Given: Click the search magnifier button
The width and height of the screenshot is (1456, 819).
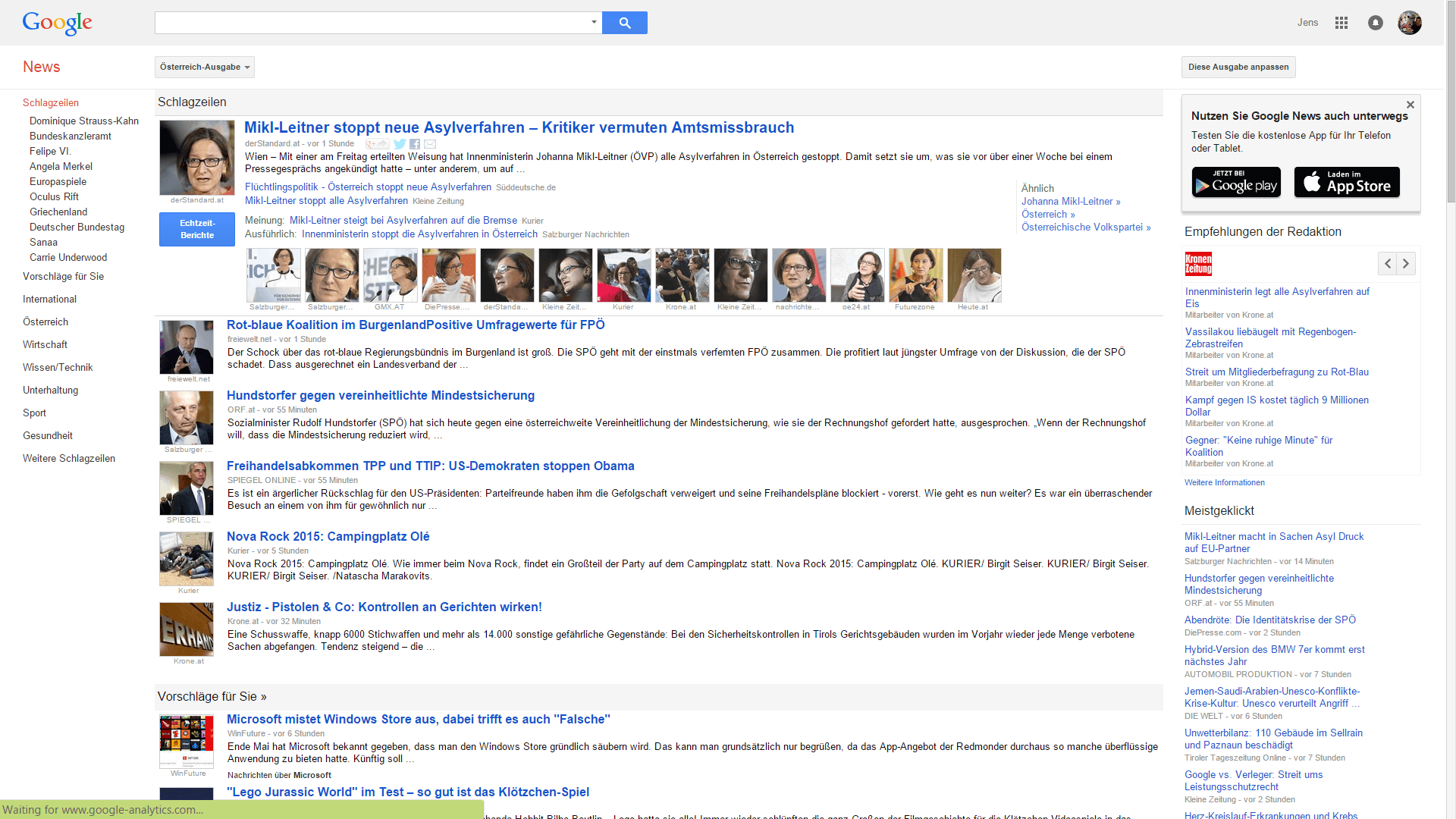Looking at the screenshot, I should click(x=624, y=23).
